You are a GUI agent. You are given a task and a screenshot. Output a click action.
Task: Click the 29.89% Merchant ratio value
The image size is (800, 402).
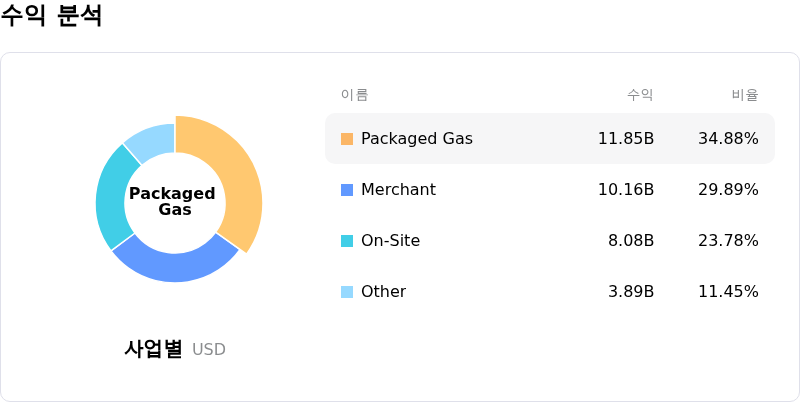pyautogui.click(x=728, y=190)
